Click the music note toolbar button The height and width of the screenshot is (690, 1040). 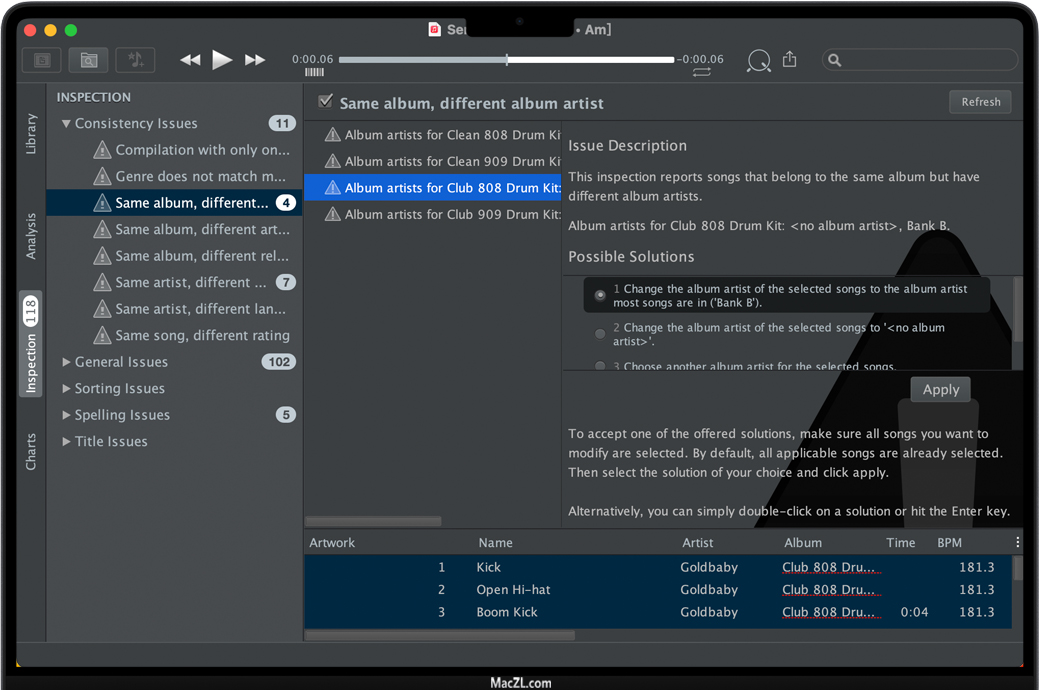[135, 60]
